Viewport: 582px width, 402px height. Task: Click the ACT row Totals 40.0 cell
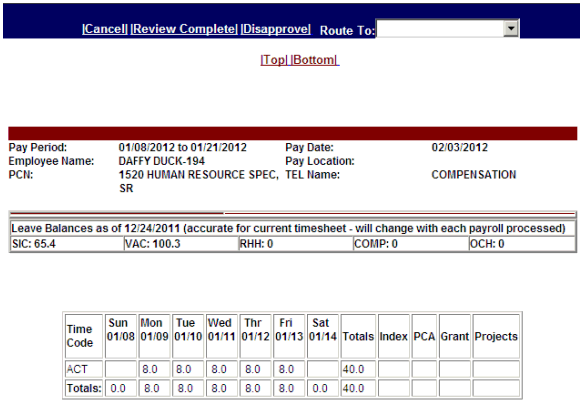(358, 369)
